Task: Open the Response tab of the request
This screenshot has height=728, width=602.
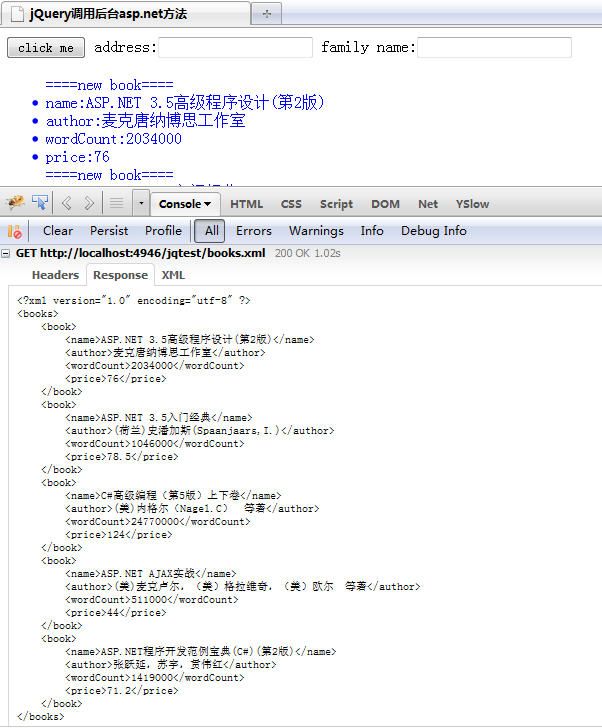Action: pos(120,275)
